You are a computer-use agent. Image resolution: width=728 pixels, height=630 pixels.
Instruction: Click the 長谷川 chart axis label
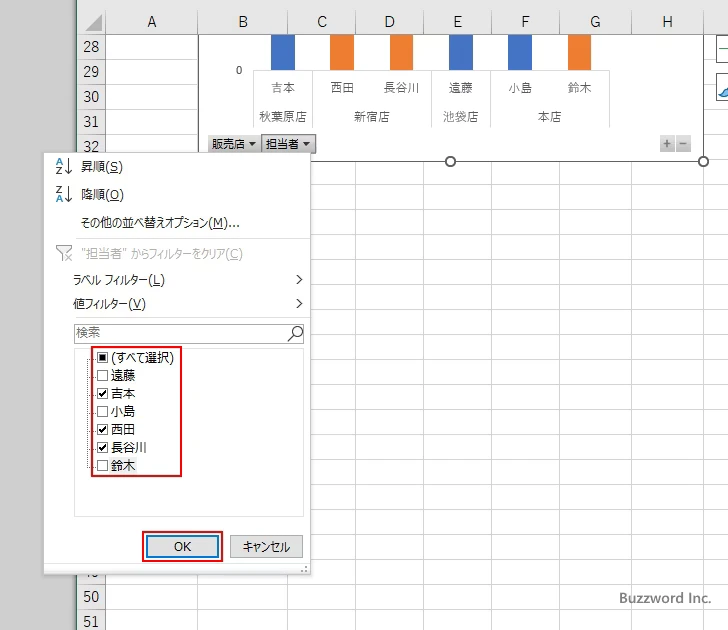coord(402,88)
